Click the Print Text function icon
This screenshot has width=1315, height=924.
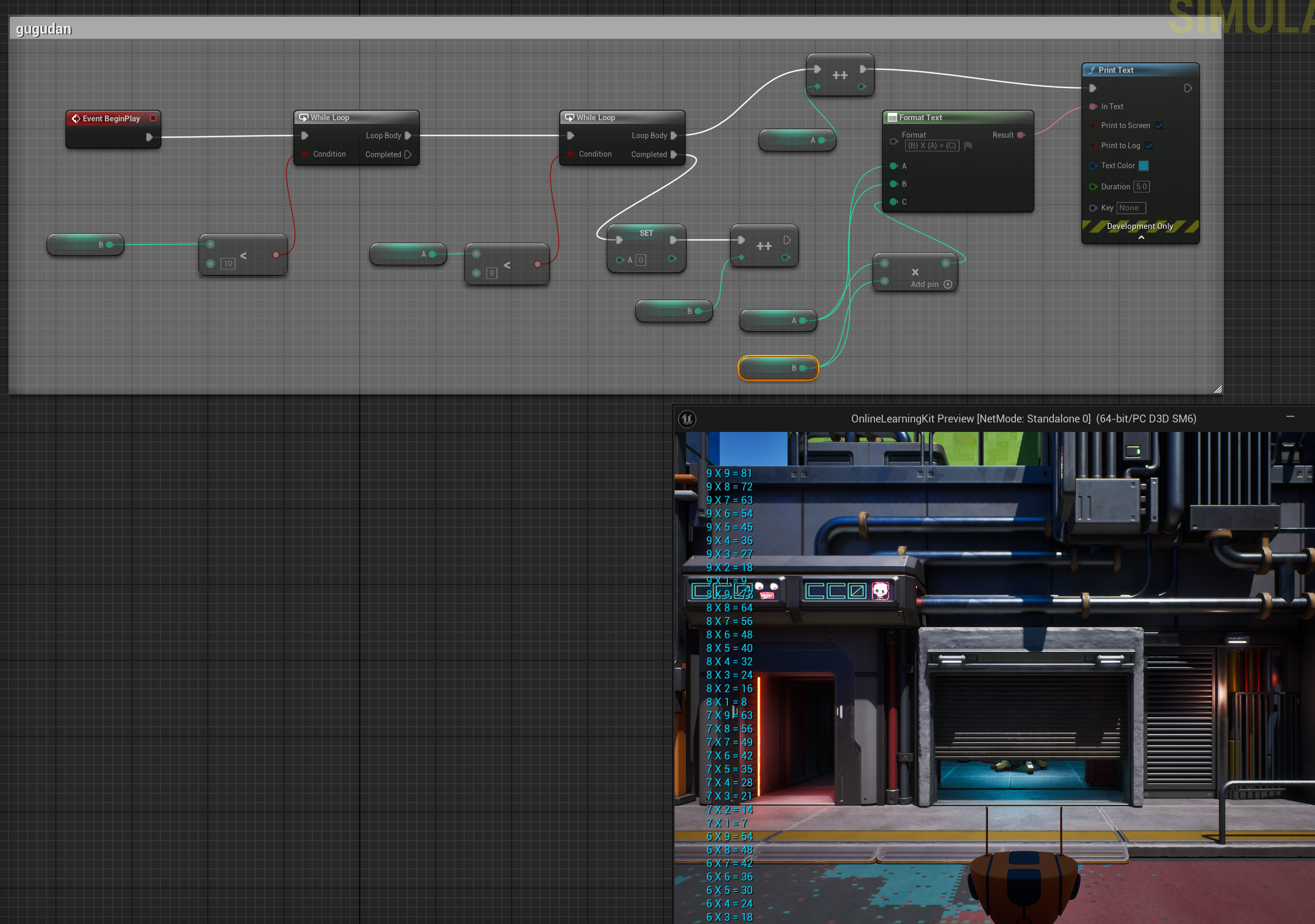tap(1092, 70)
